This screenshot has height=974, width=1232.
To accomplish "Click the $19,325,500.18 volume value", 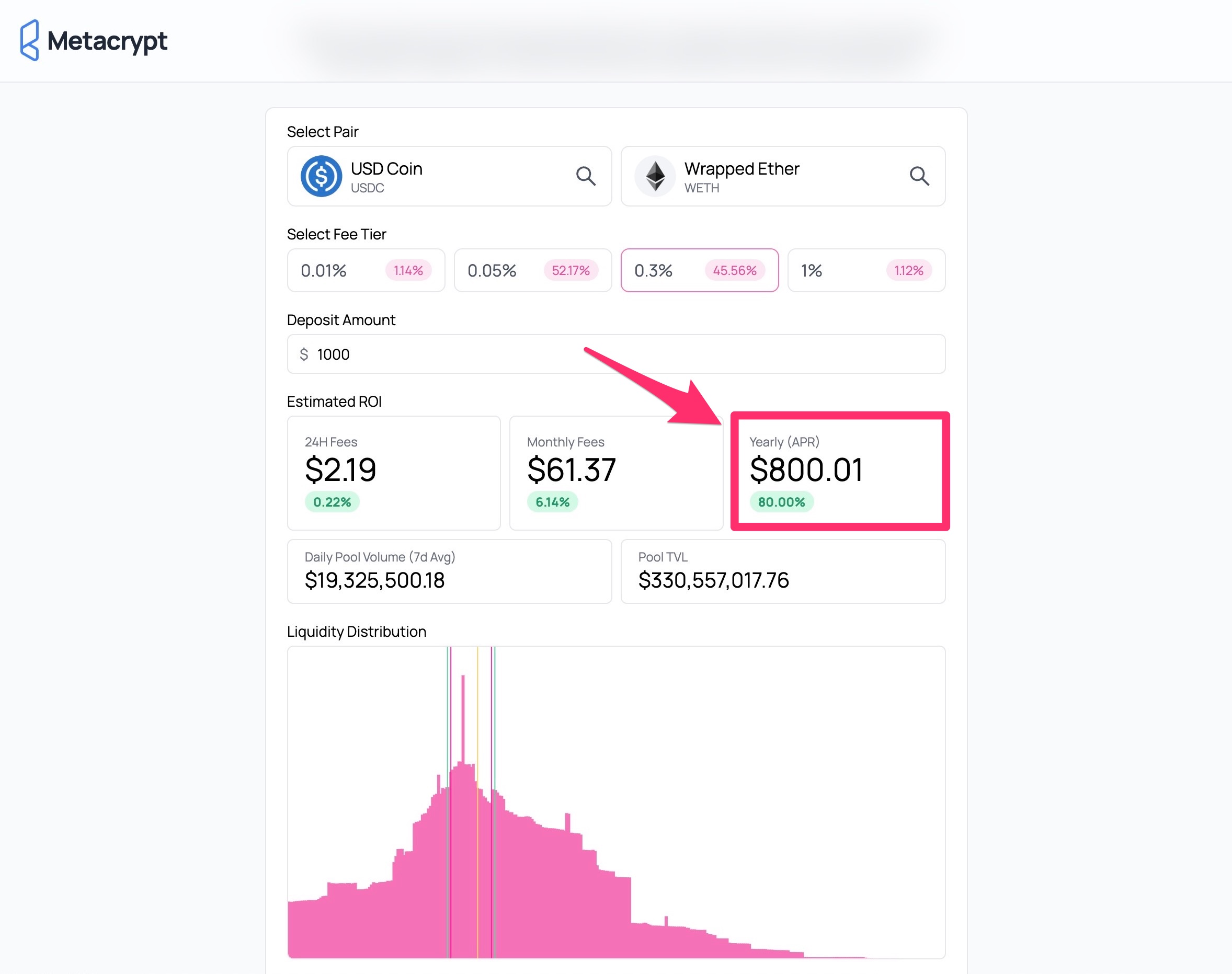I will 375,580.
